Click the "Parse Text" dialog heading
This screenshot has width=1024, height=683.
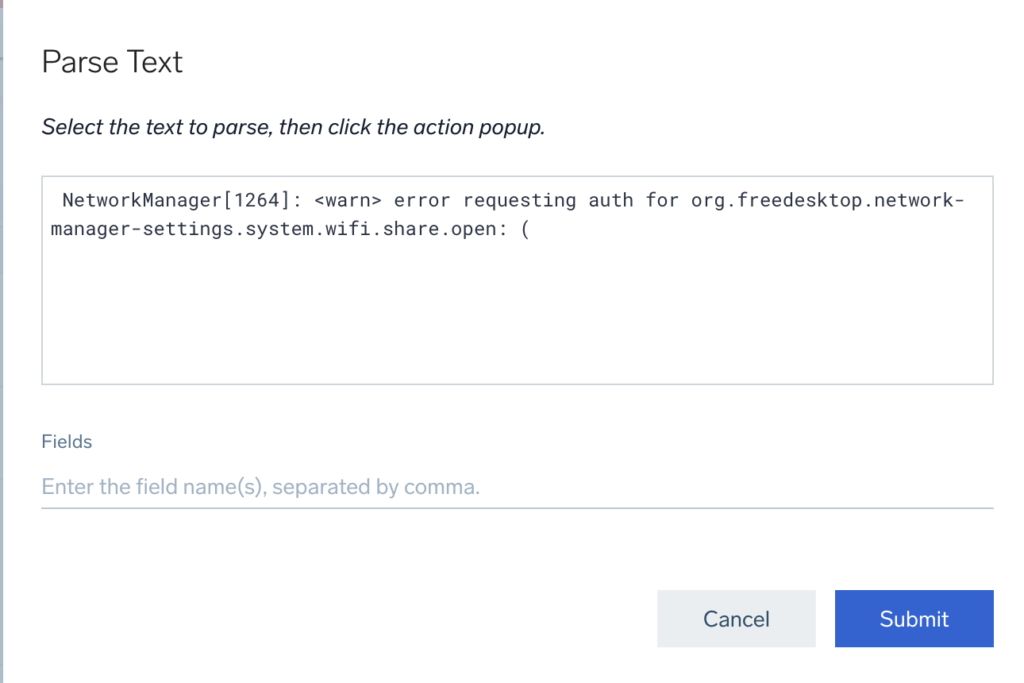point(112,62)
